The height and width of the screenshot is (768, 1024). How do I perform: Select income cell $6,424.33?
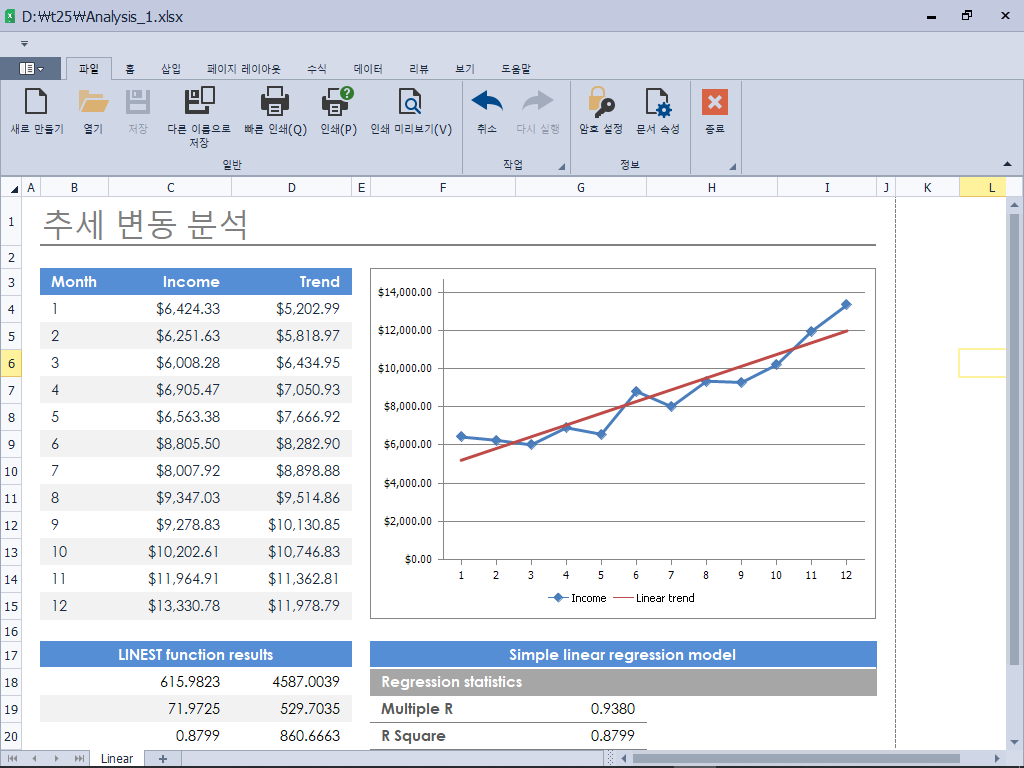pyautogui.click(x=170, y=309)
